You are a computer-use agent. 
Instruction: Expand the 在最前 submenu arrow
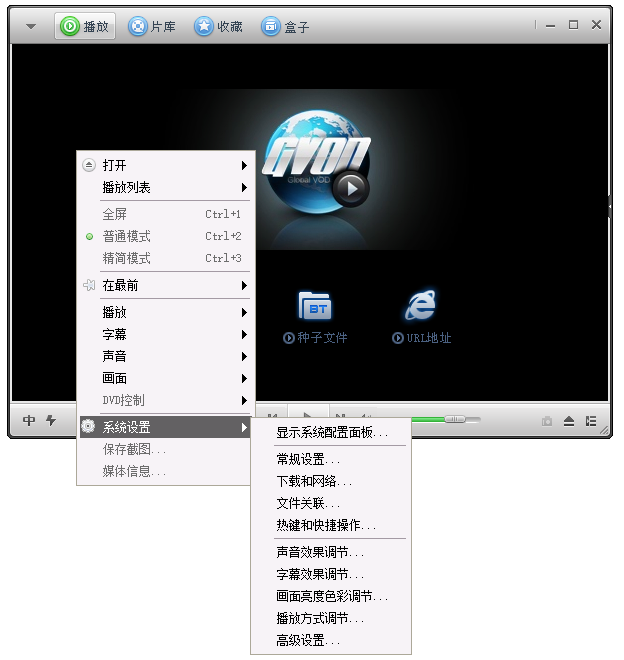coord(244,285)
